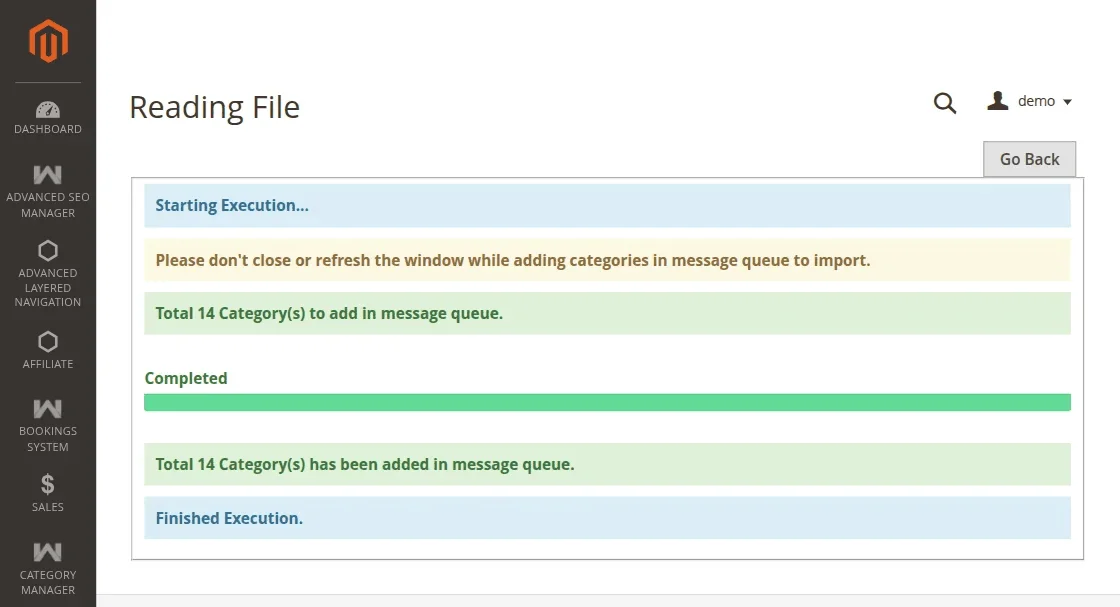The width and height of the screenshot is (1120, 607).
Task: Select the Dashboard menu entry
Action: click(47, 120)
